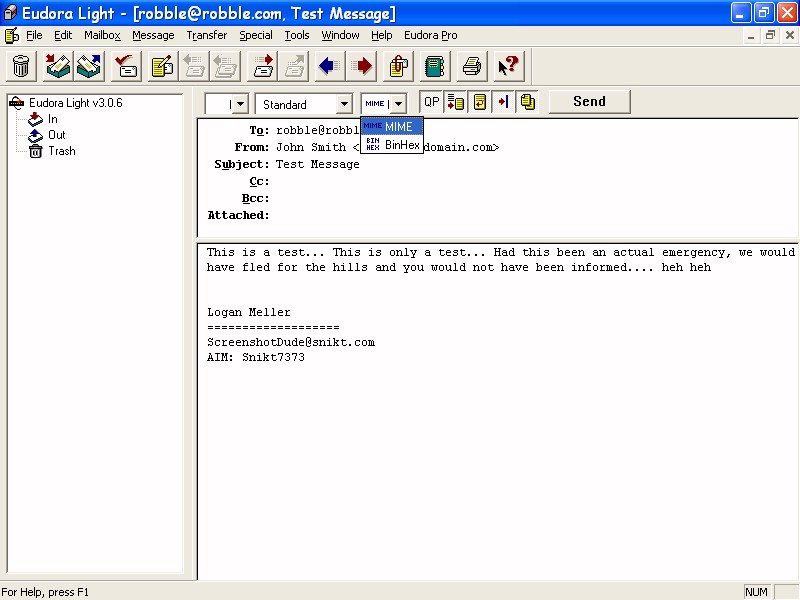Click the Eudora document icon beside File menu

tap(12, 35)
